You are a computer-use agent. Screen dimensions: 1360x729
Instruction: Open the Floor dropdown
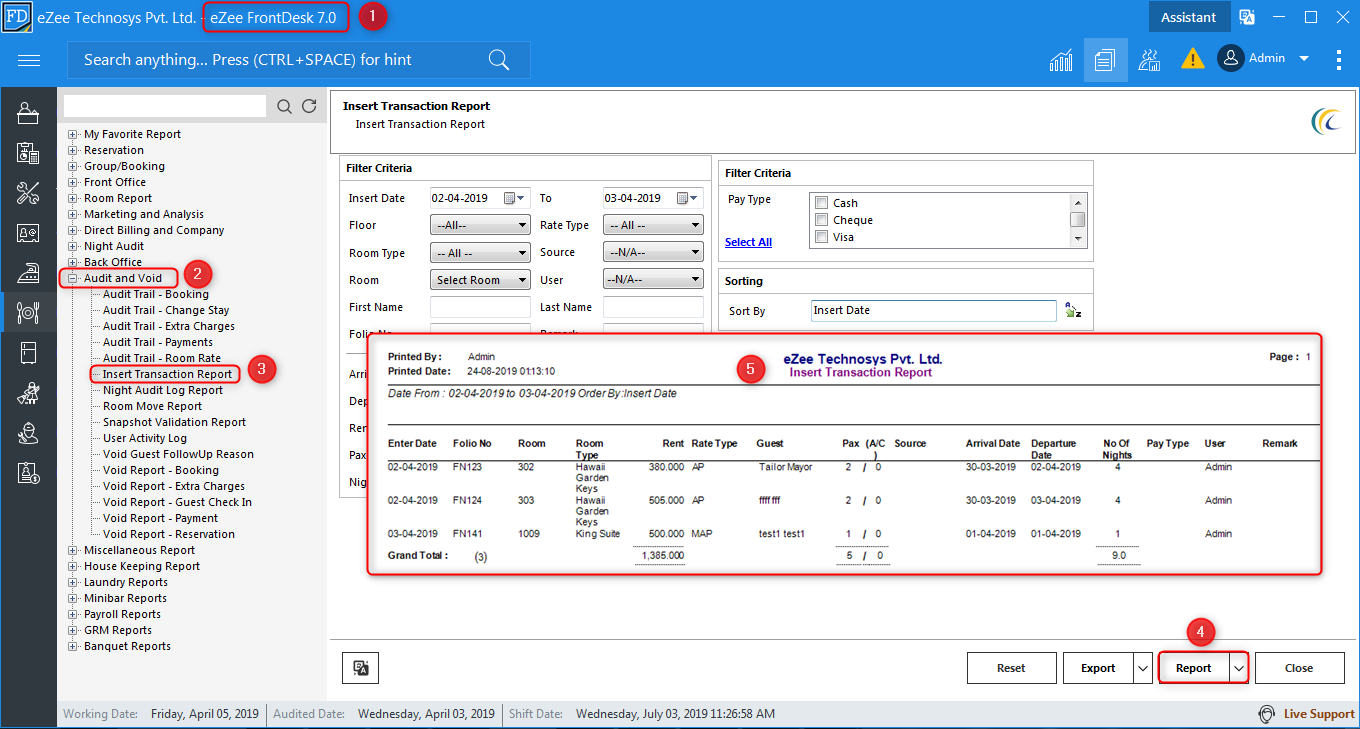[x=480, y=225]
